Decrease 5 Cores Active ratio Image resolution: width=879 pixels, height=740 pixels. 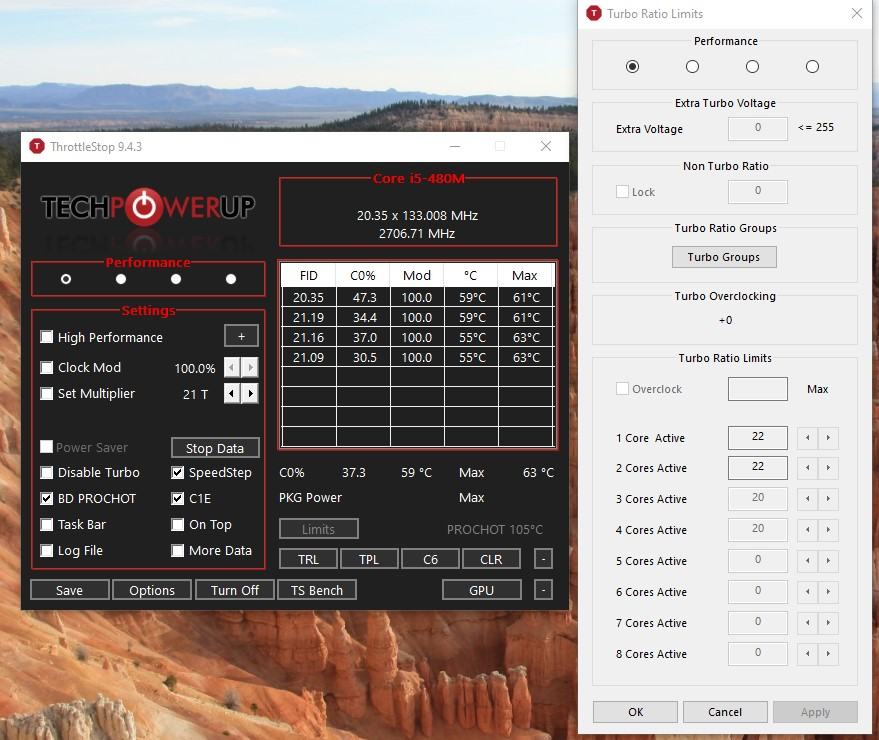(x=807, y=561)
